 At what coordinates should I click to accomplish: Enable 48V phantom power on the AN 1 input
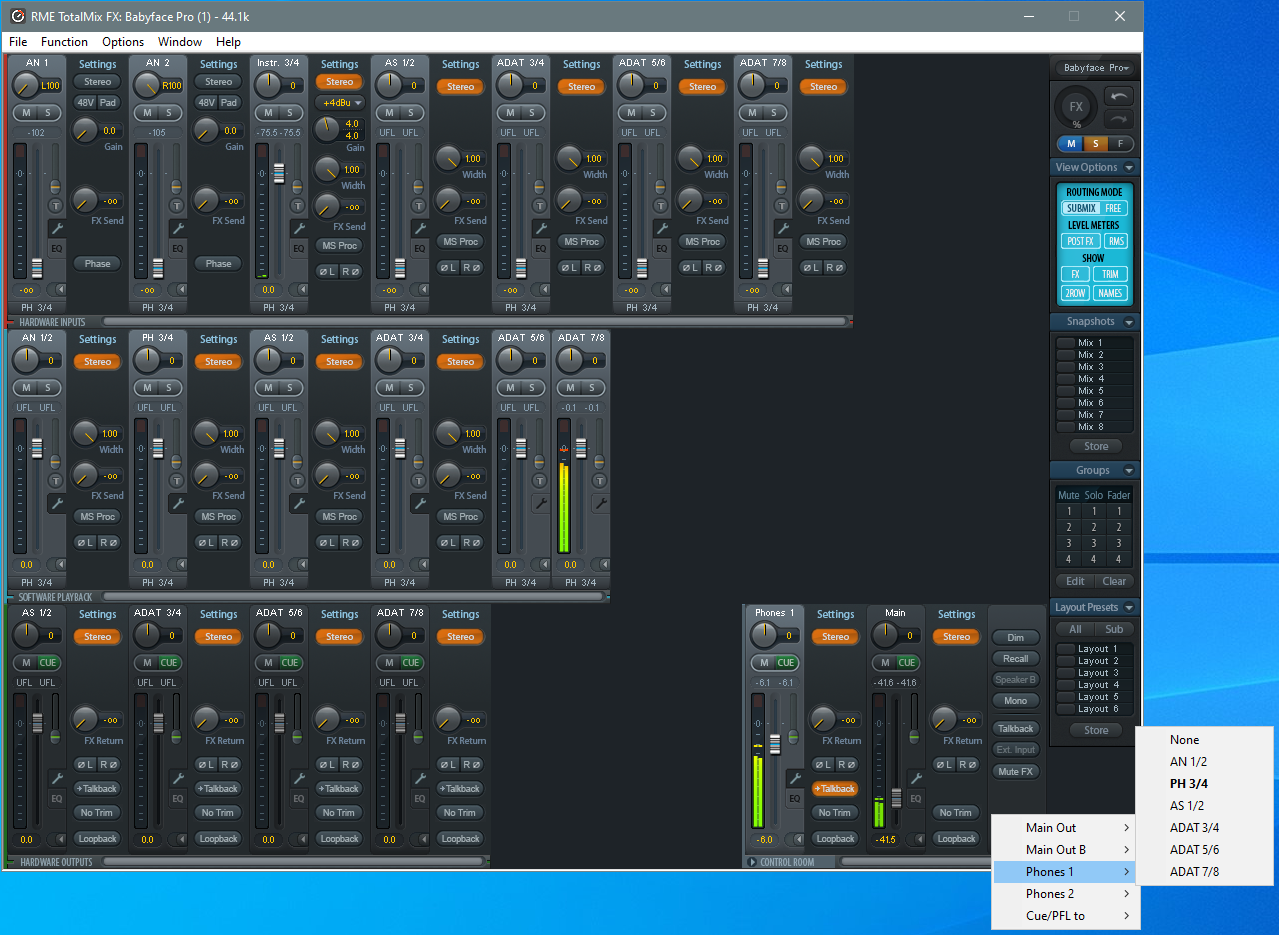coord(84,102)
